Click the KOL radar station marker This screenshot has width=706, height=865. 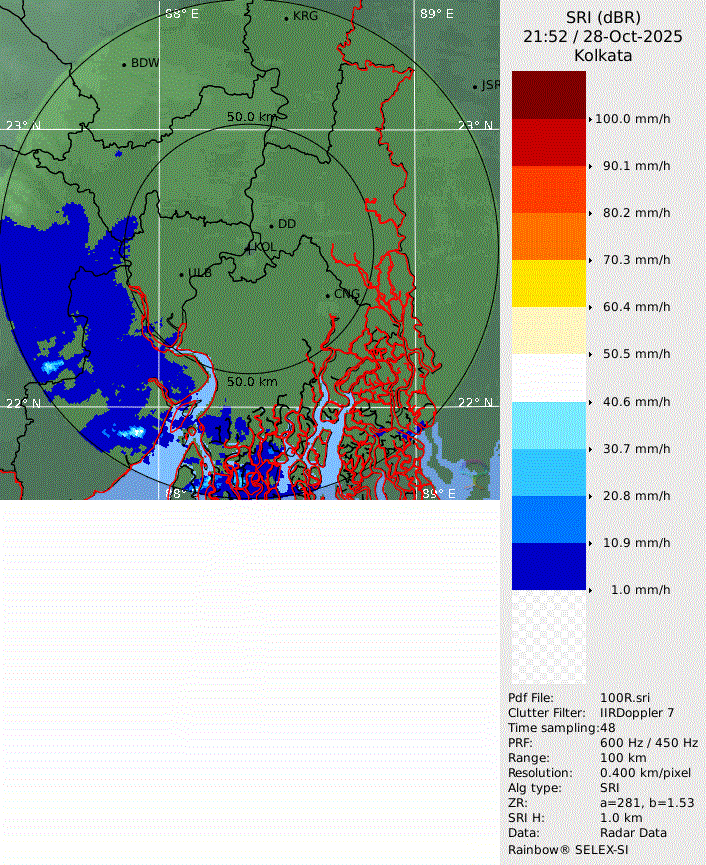249,247
